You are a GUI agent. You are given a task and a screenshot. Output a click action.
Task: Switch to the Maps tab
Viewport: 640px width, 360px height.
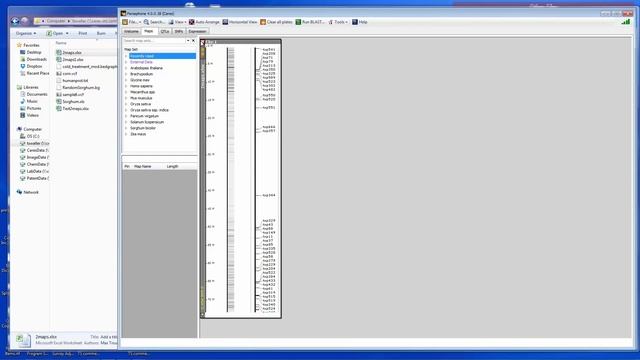[x=149, y=31]
